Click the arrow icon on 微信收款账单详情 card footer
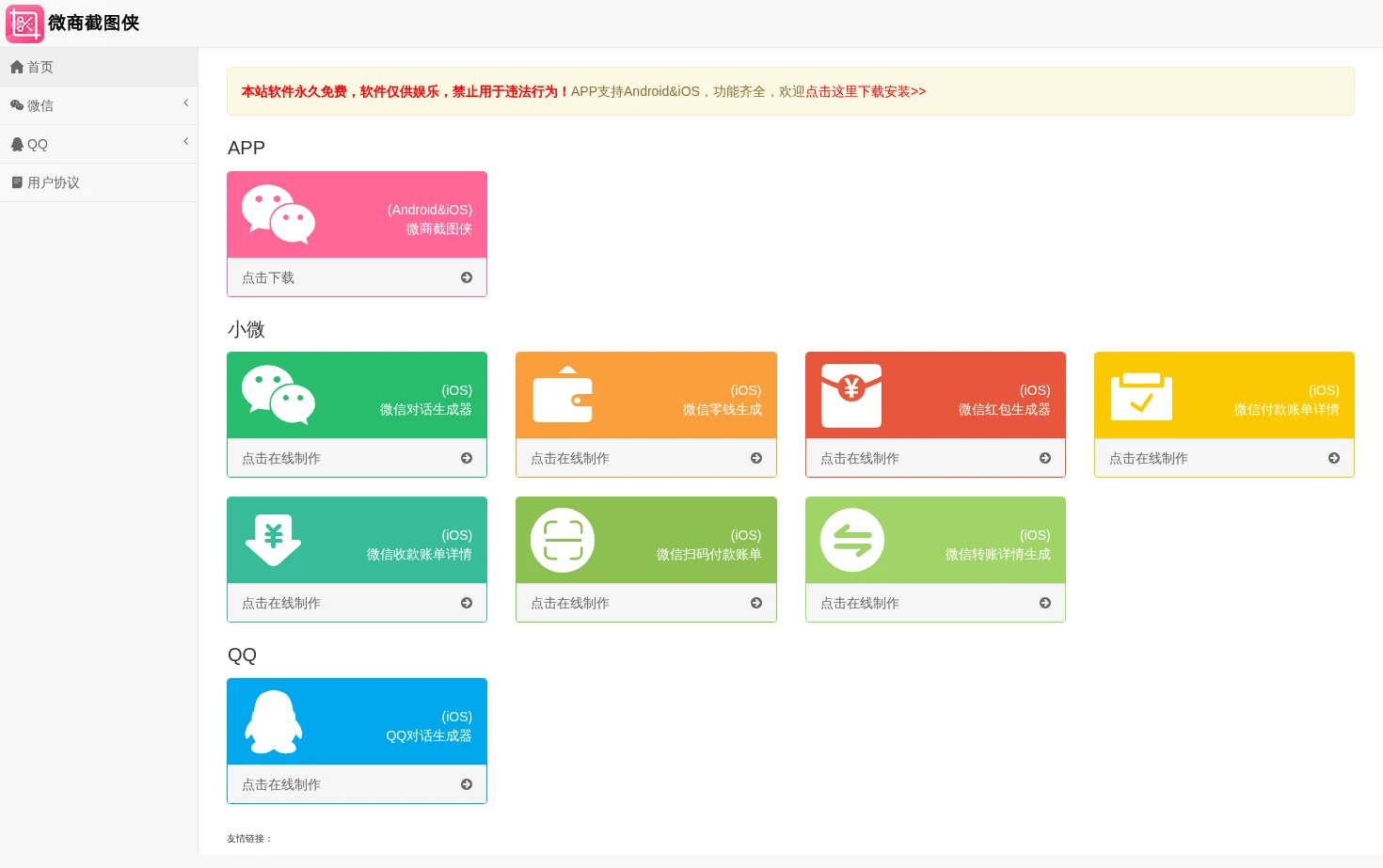The image size is (1383, 868). tap(467, 603)
